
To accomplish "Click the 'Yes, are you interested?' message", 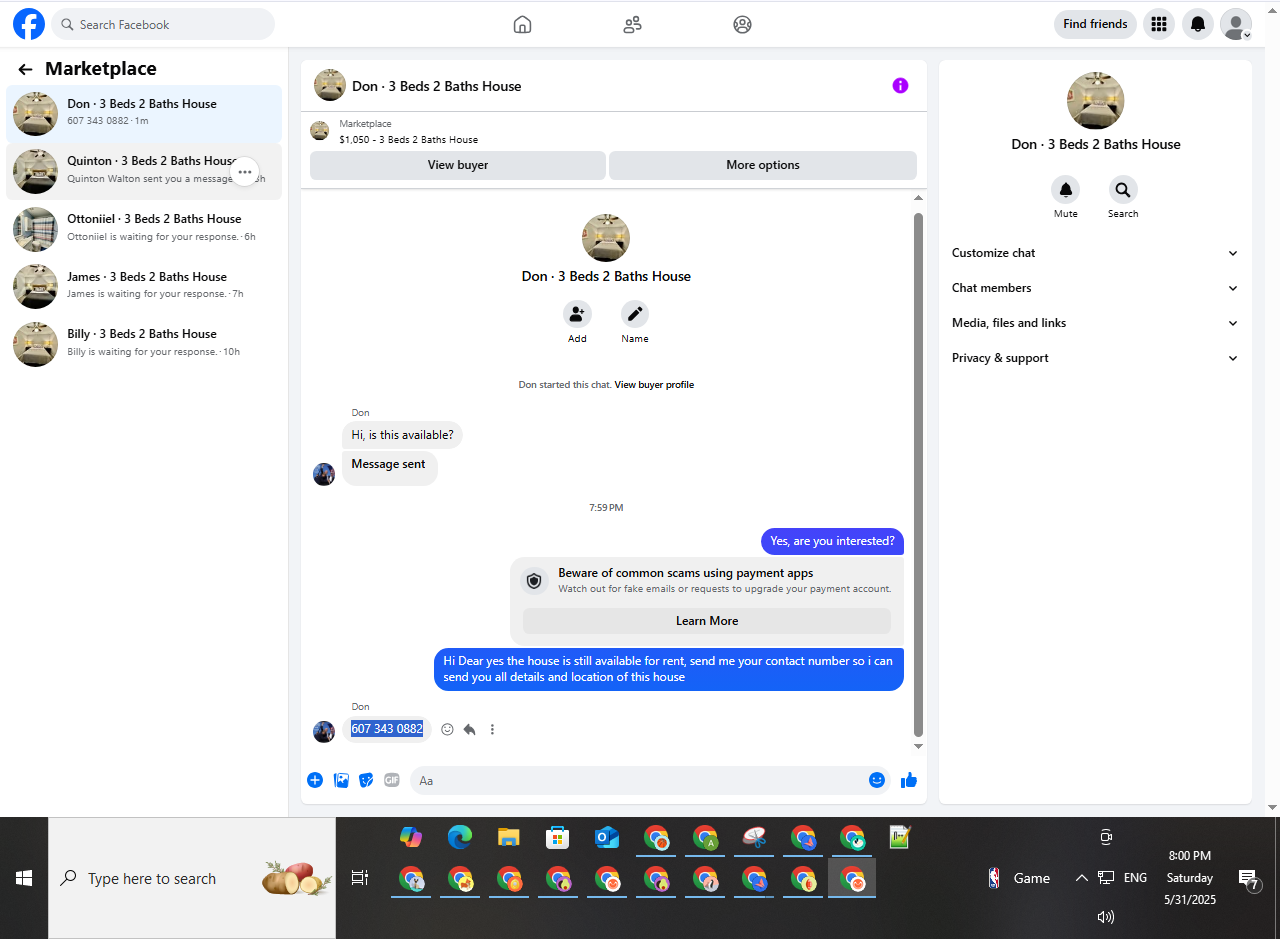I will [832, 541].
